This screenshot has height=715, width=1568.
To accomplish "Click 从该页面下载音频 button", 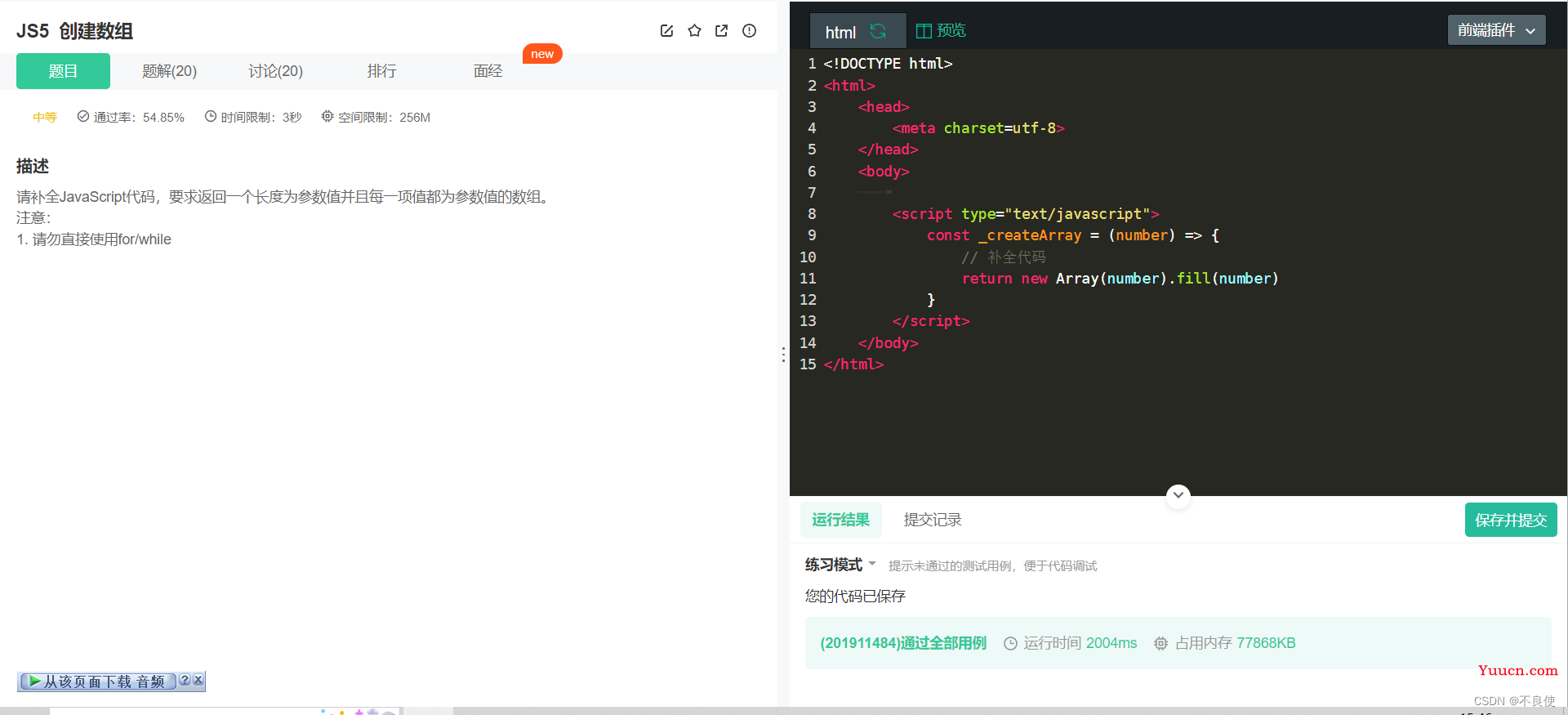I will (97, 681).
